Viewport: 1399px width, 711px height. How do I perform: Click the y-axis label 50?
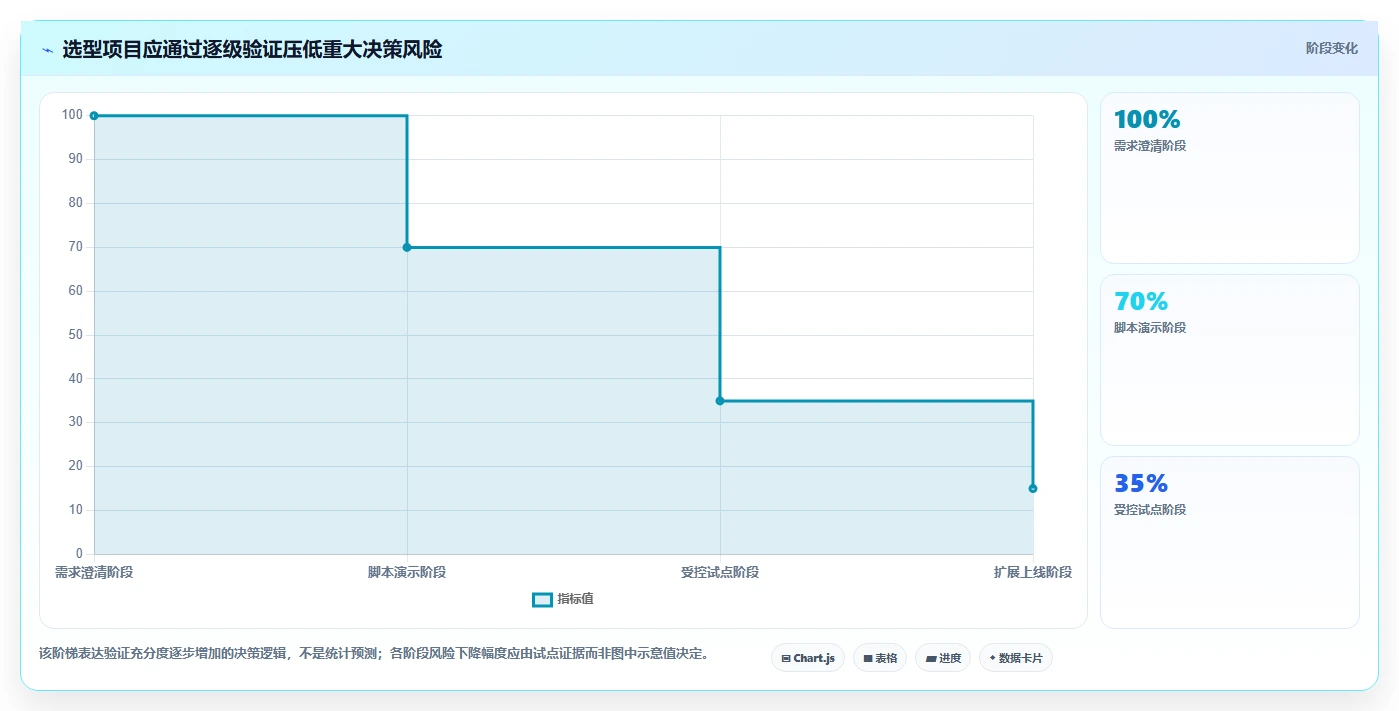(75, 335)
